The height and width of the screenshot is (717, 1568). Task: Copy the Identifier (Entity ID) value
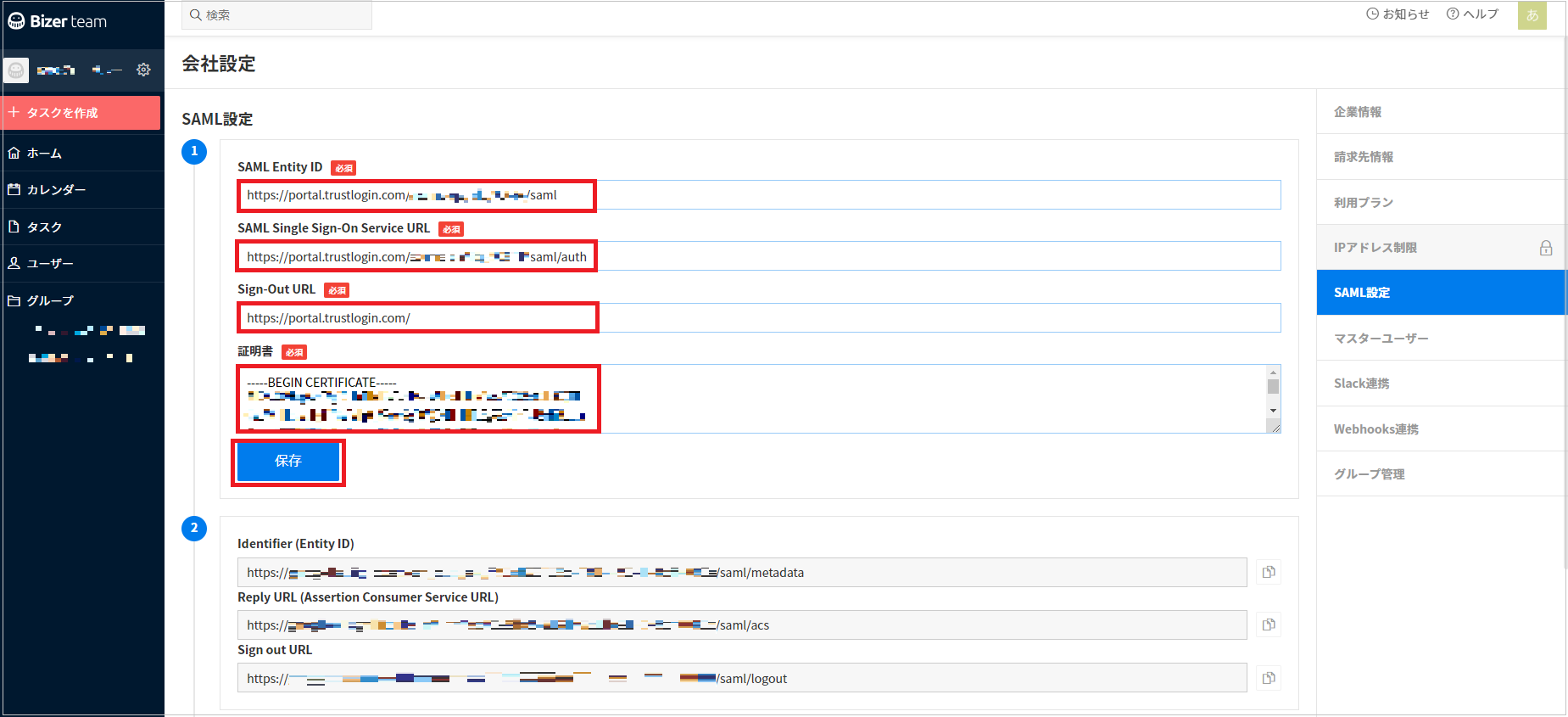click(1269, 572)
